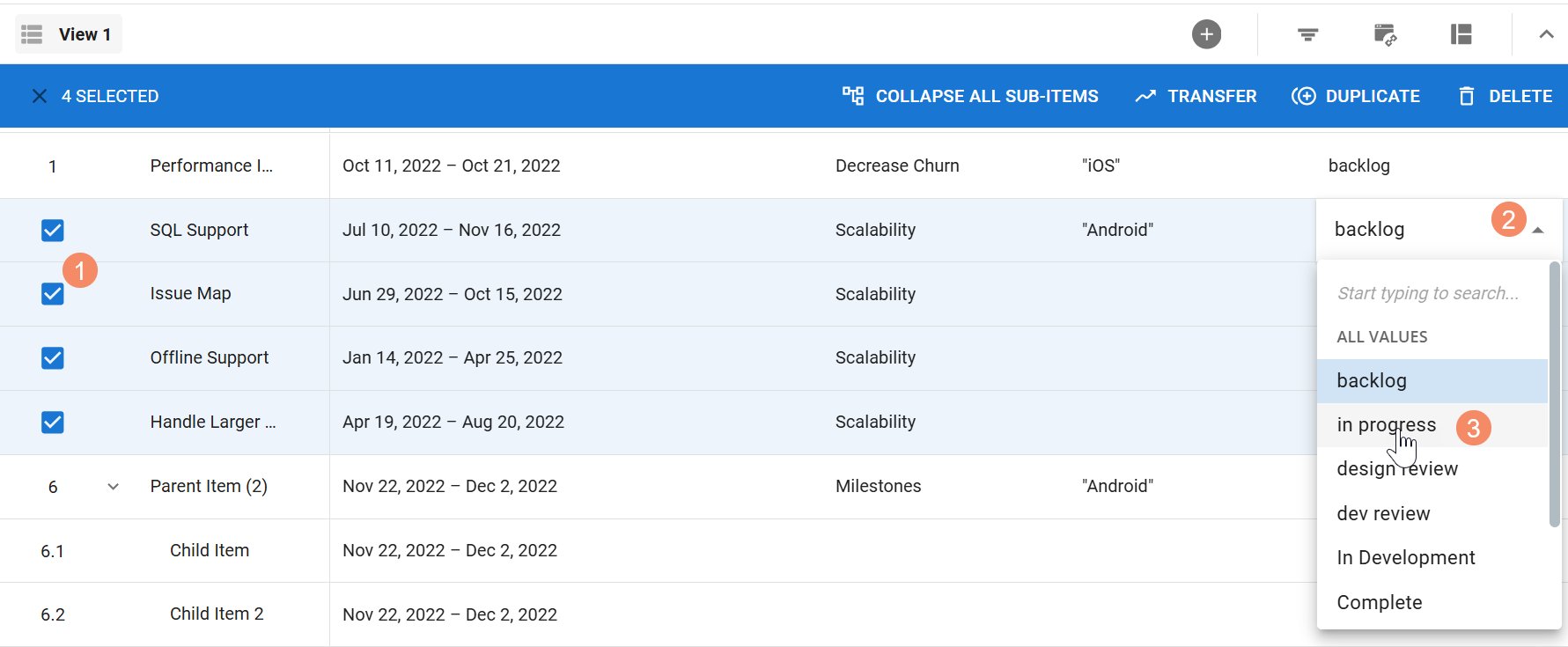
Task: Select 'in progress' from status list
Action: click(x=1386, y=425)
